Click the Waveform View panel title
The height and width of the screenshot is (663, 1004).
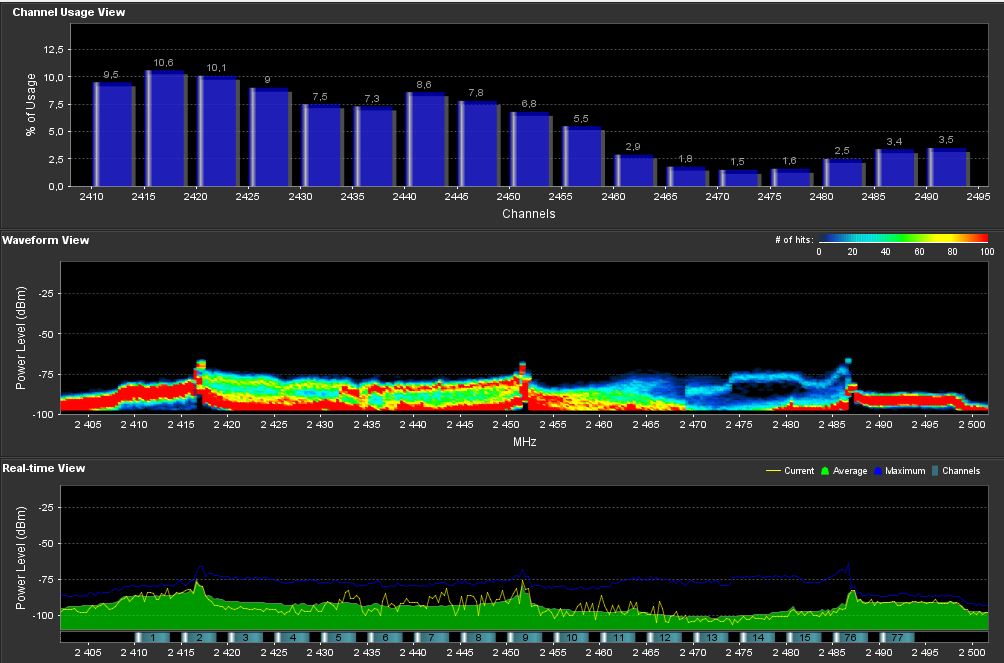point(46,240)
